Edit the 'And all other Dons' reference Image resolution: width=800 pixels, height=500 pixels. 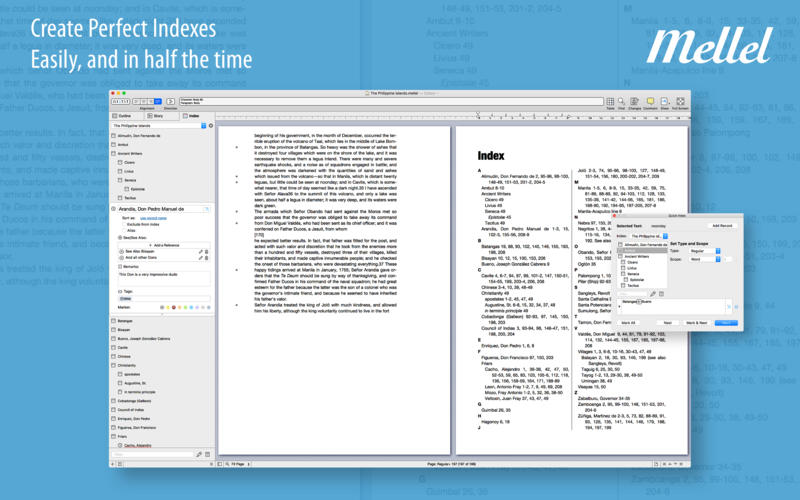[x=200, y=259]
